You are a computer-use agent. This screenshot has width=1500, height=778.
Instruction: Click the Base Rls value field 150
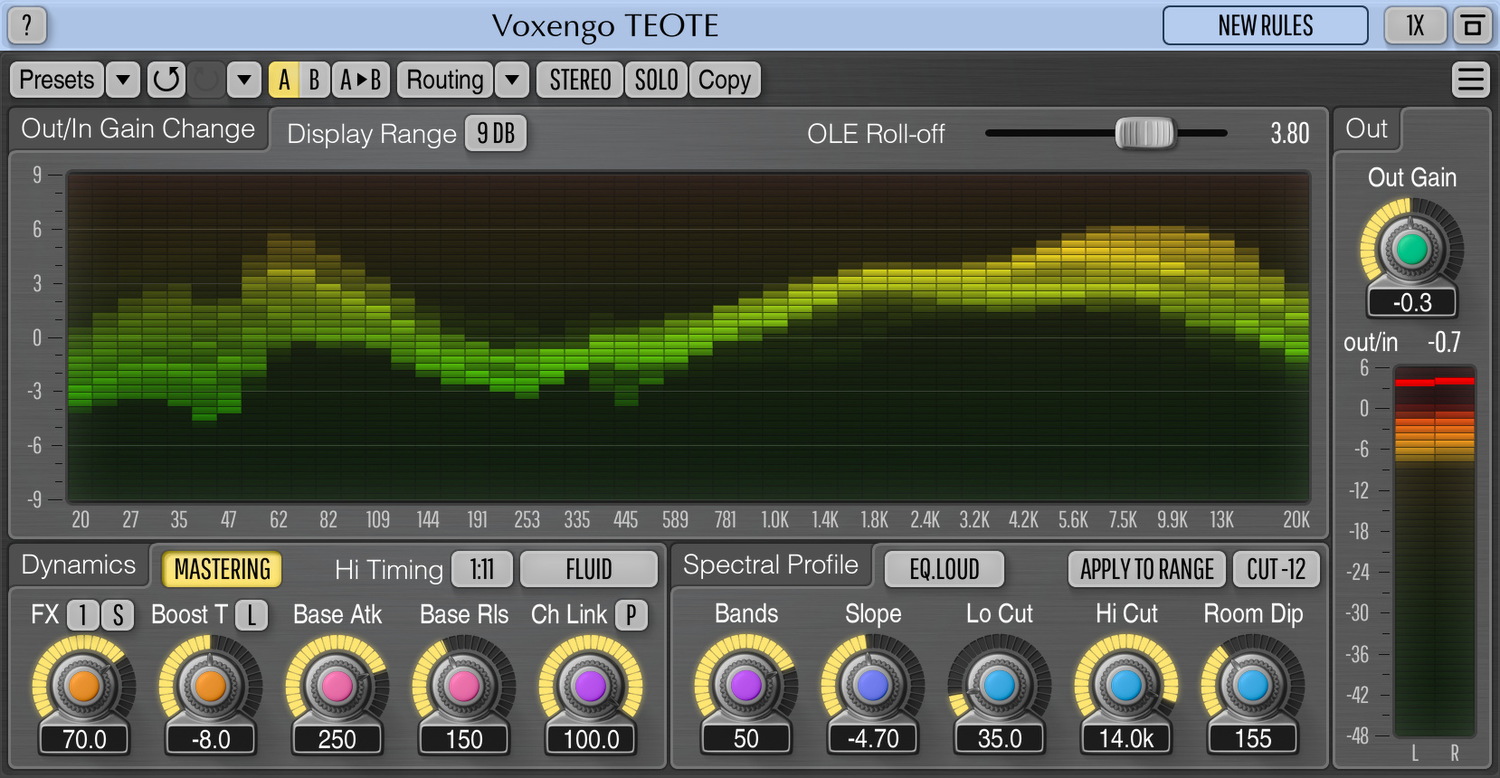coord(464,740)
